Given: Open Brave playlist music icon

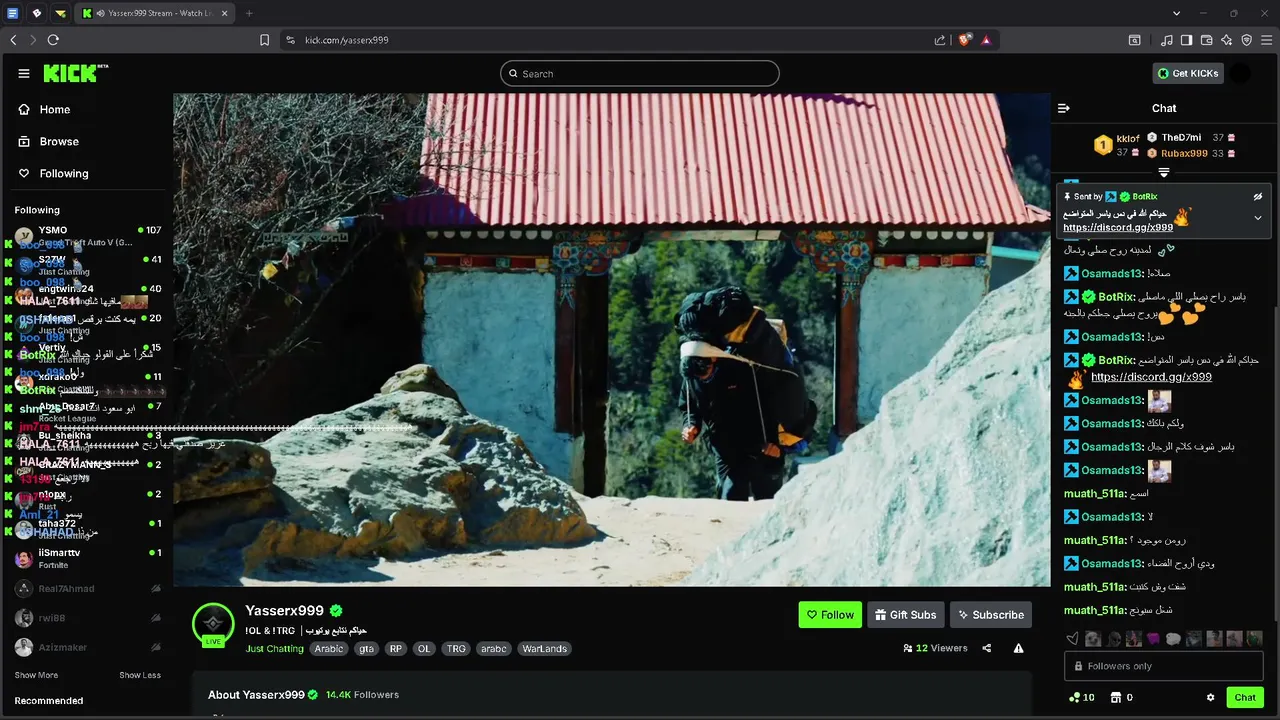Looking at the screenshot, I should coord(1167,40).
